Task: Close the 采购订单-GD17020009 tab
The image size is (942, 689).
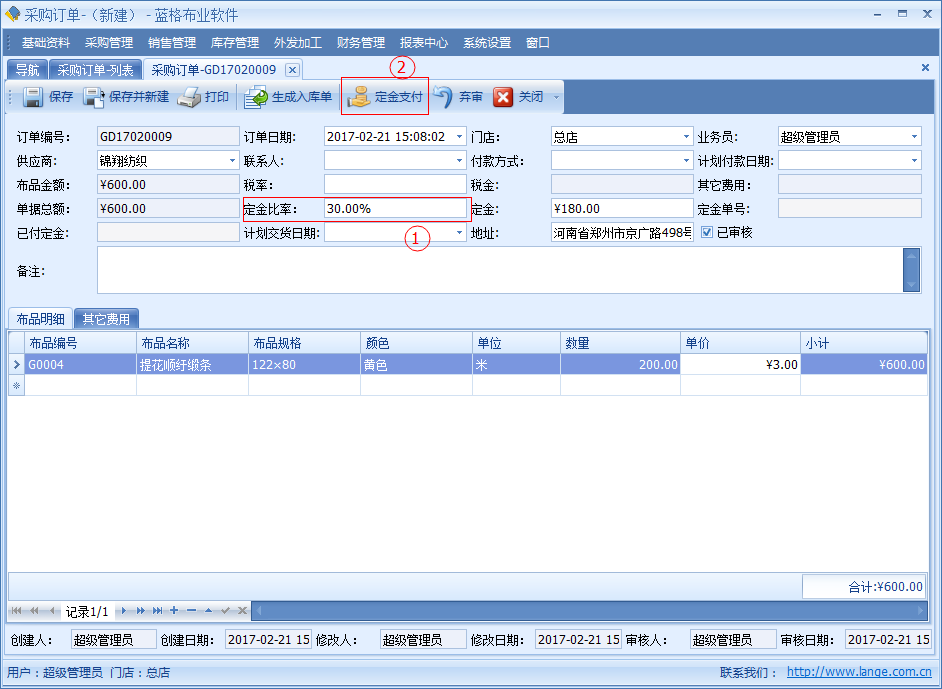Action: pos(291,69)
